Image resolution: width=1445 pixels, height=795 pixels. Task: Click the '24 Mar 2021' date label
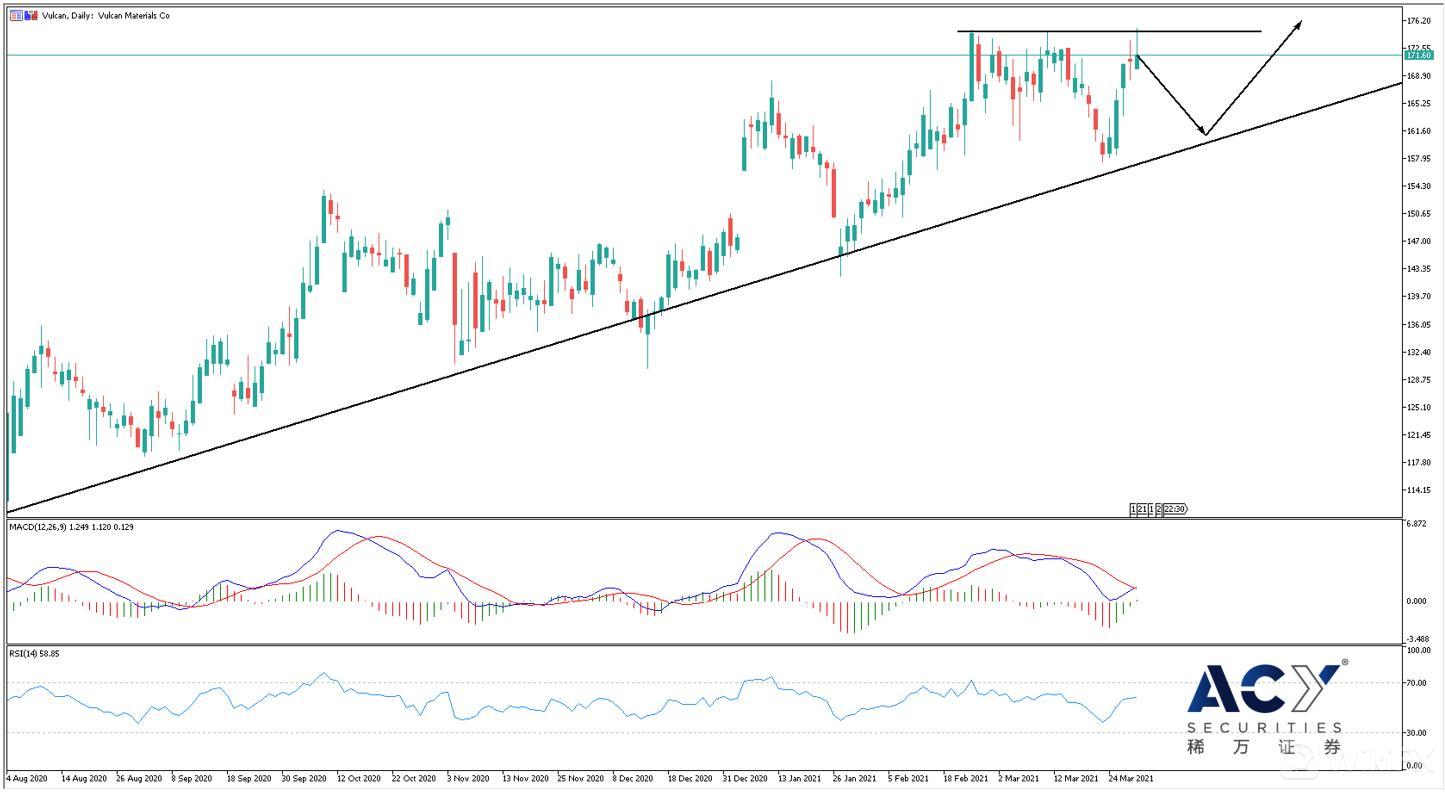click(1130, 777)
